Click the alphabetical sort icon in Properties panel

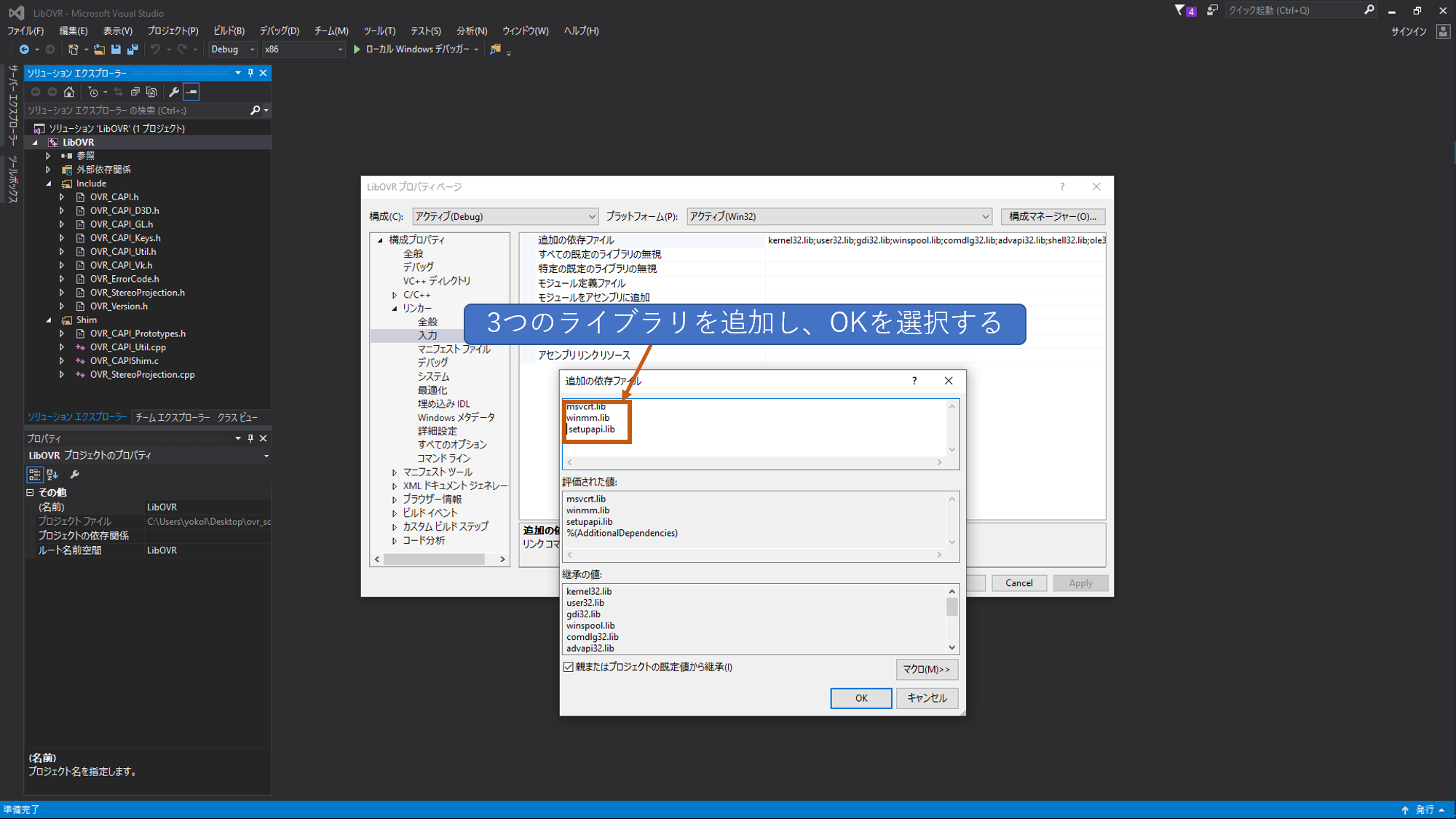pyautogui.click(x=52, y=475)
